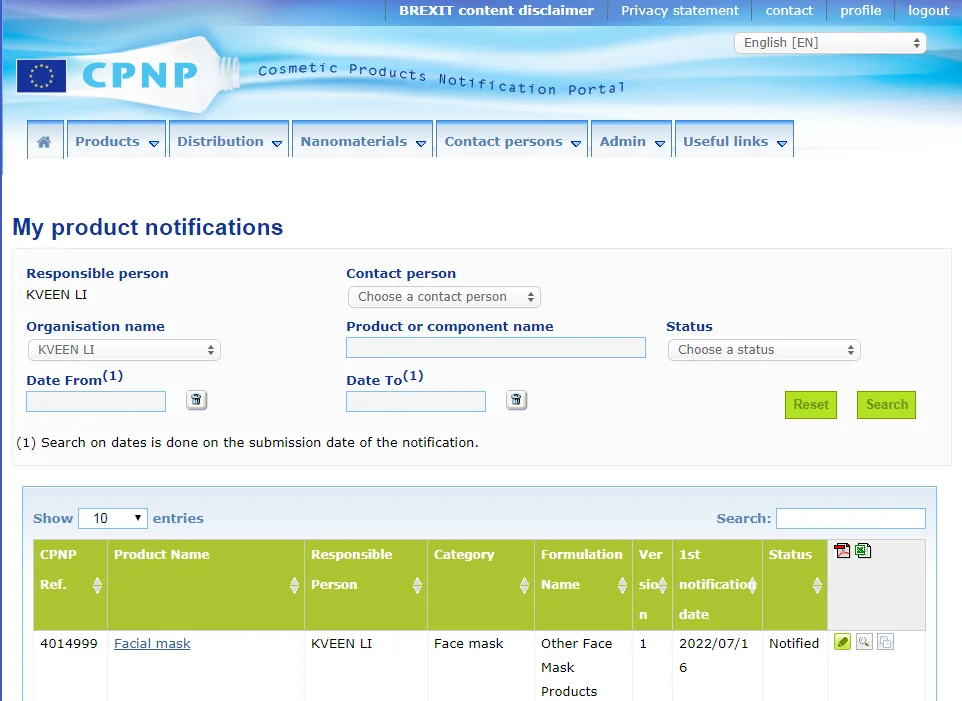Viewport: 962px width, 701px height.
Task: Expand the Products menu
Action: coord(117,142)
